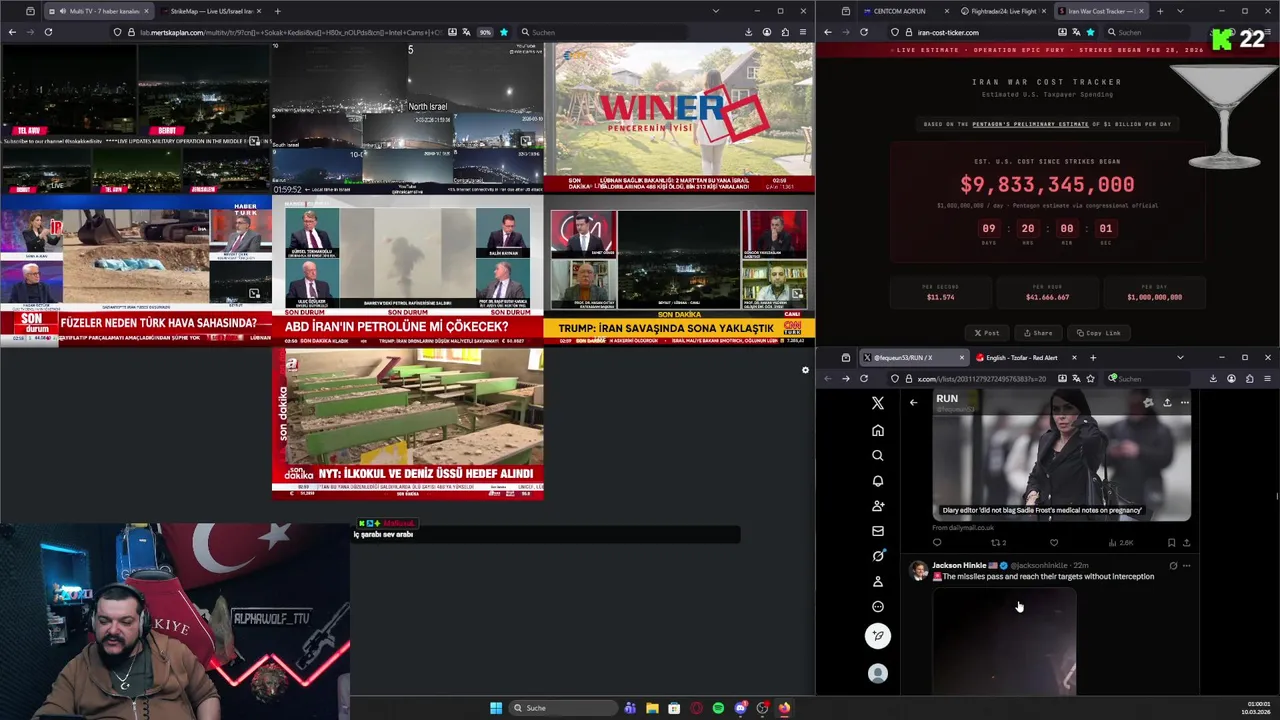Select the Multi TV haber kanalları tab

coord(98,11)
